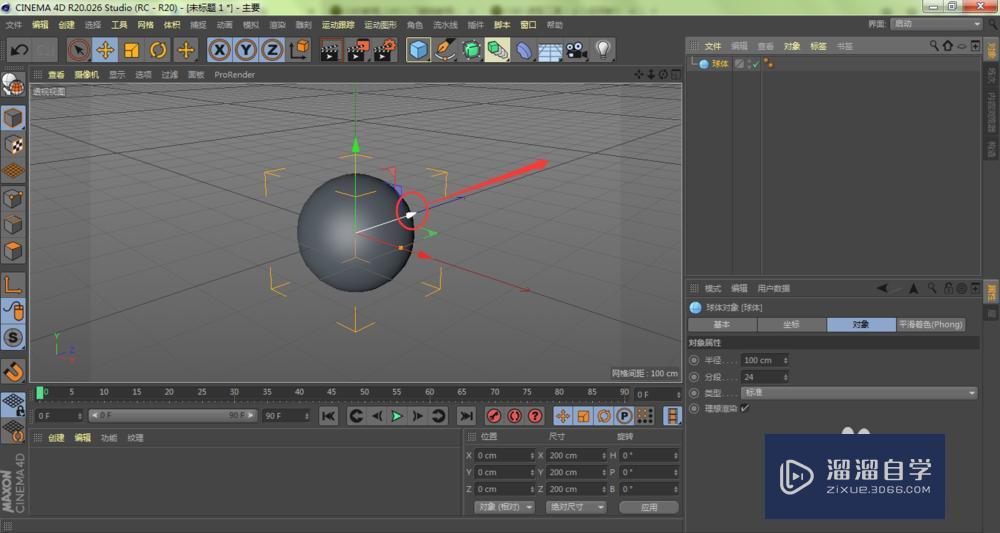Open the viewport 摄像机 menu
The width and height of the screenshot is (1000, 533).
(x=87, y=75)
